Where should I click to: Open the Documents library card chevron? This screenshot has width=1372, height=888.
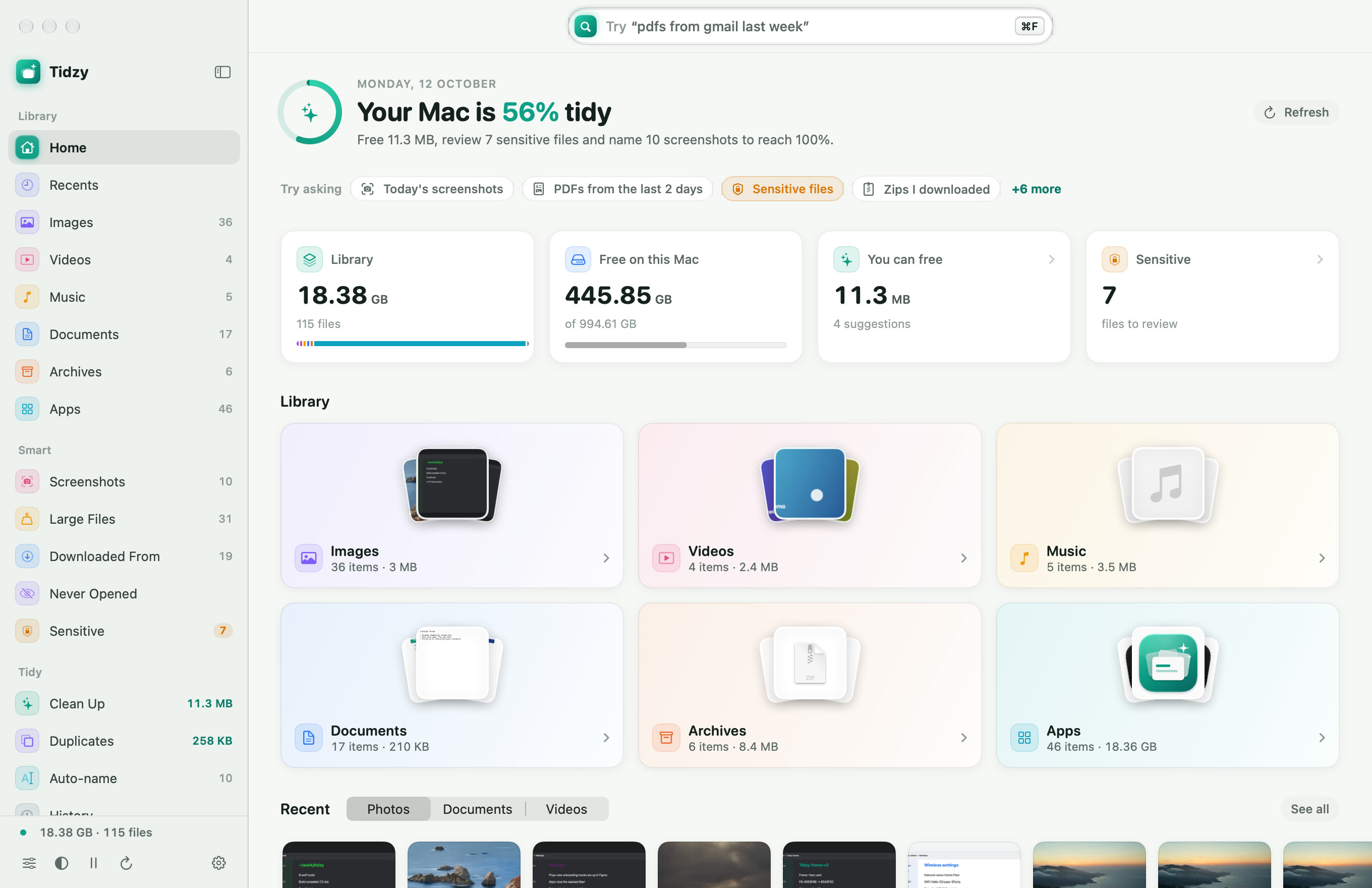point(606,738)
